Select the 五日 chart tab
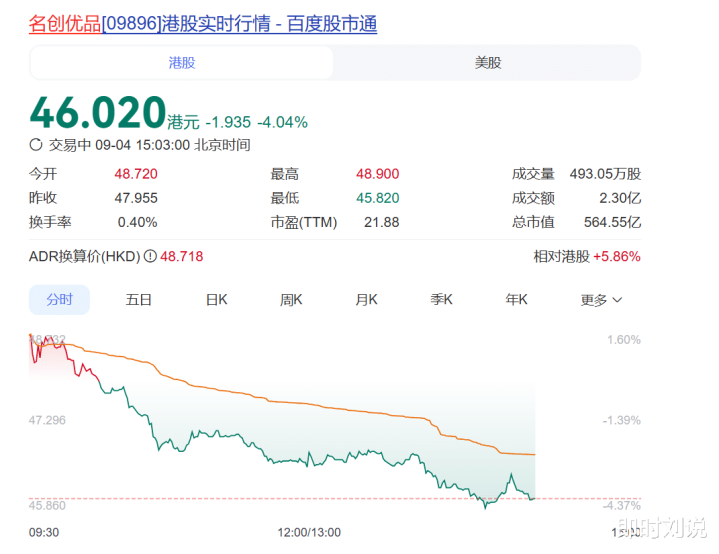This screenshot has width=719, height=554. tap(138, 299)
